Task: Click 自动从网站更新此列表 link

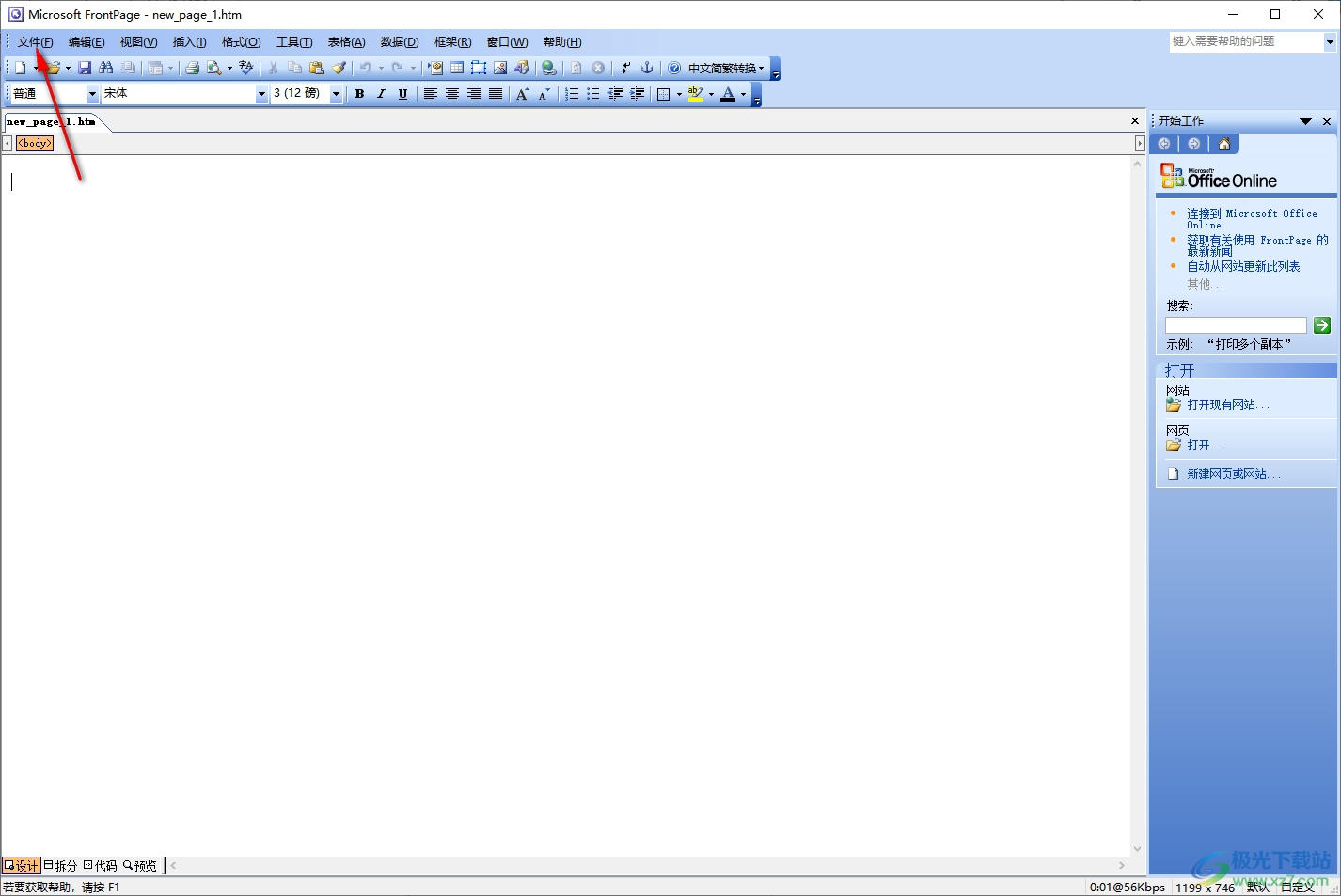Action: point(1243,267)
